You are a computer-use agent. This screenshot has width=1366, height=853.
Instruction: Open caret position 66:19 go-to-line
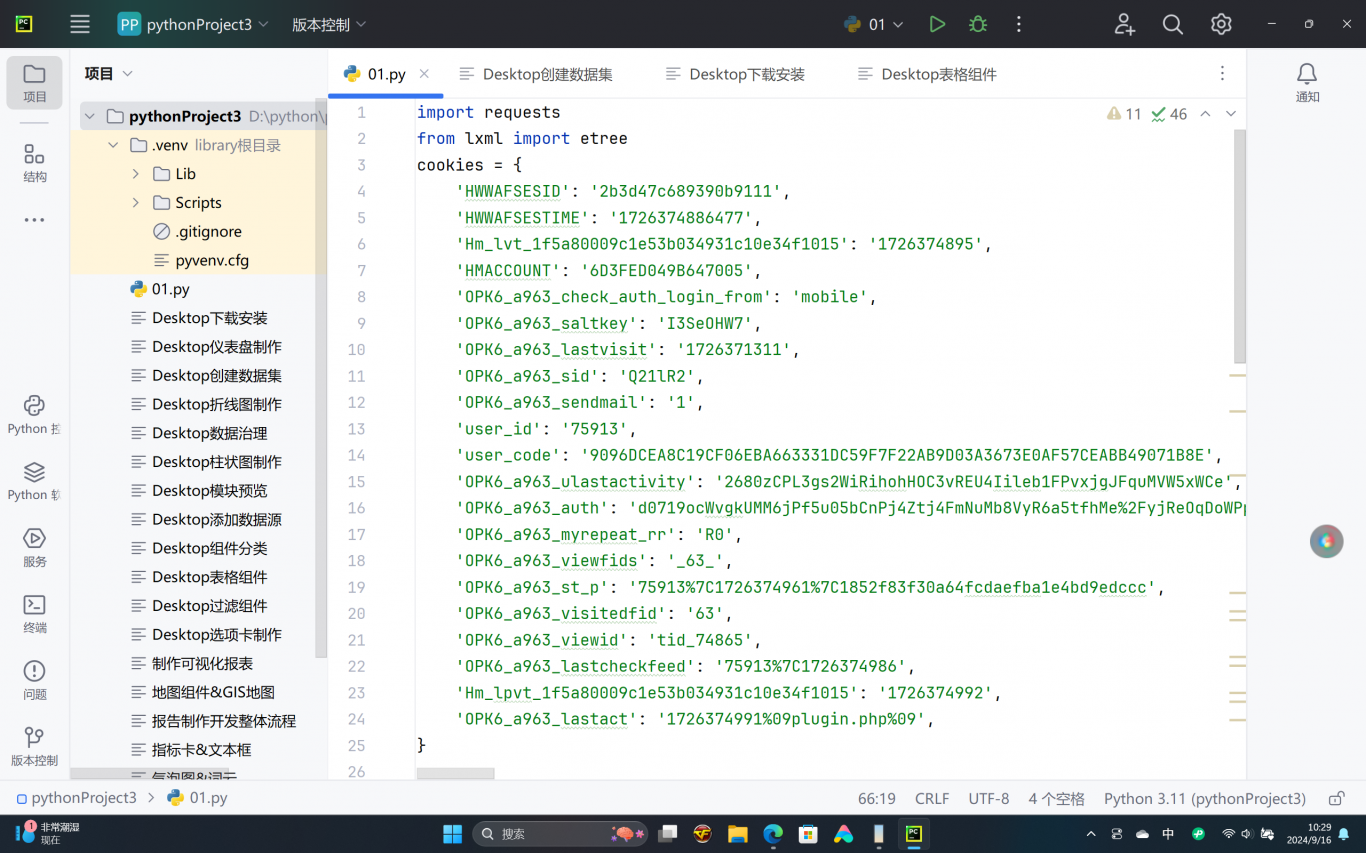[x=876, y=799]
